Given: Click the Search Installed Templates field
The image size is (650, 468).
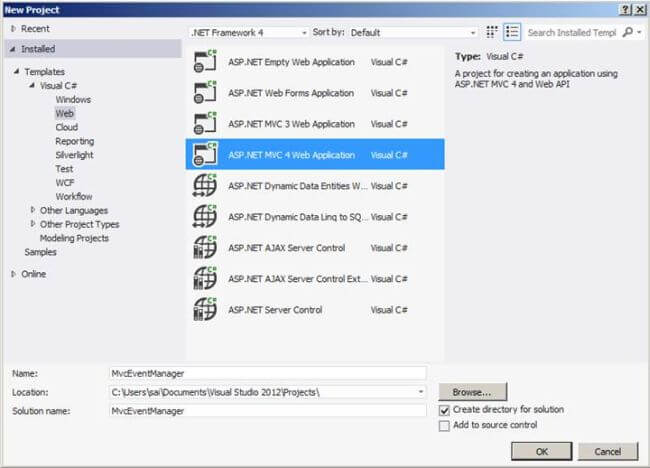Looking at the screenshot, I should point(572,32).
